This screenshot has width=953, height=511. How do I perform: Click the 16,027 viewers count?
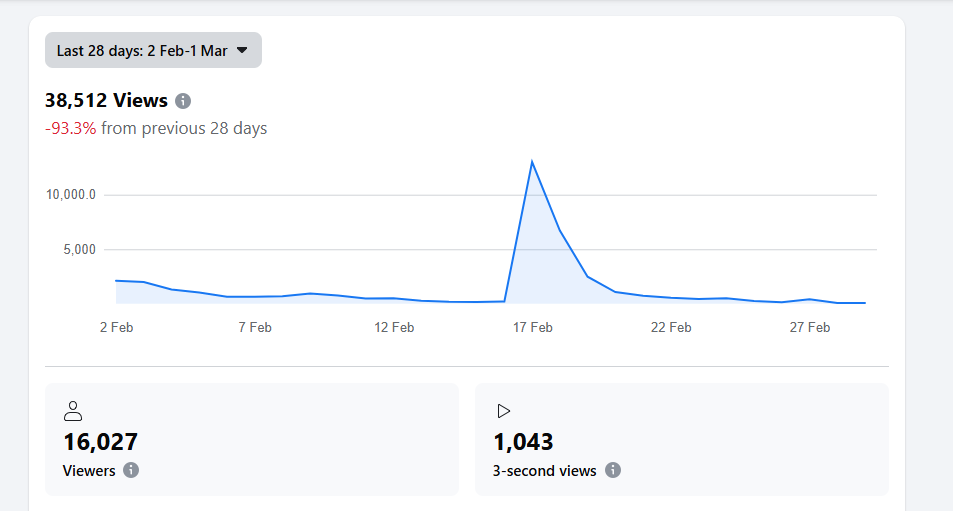(100, 442)
